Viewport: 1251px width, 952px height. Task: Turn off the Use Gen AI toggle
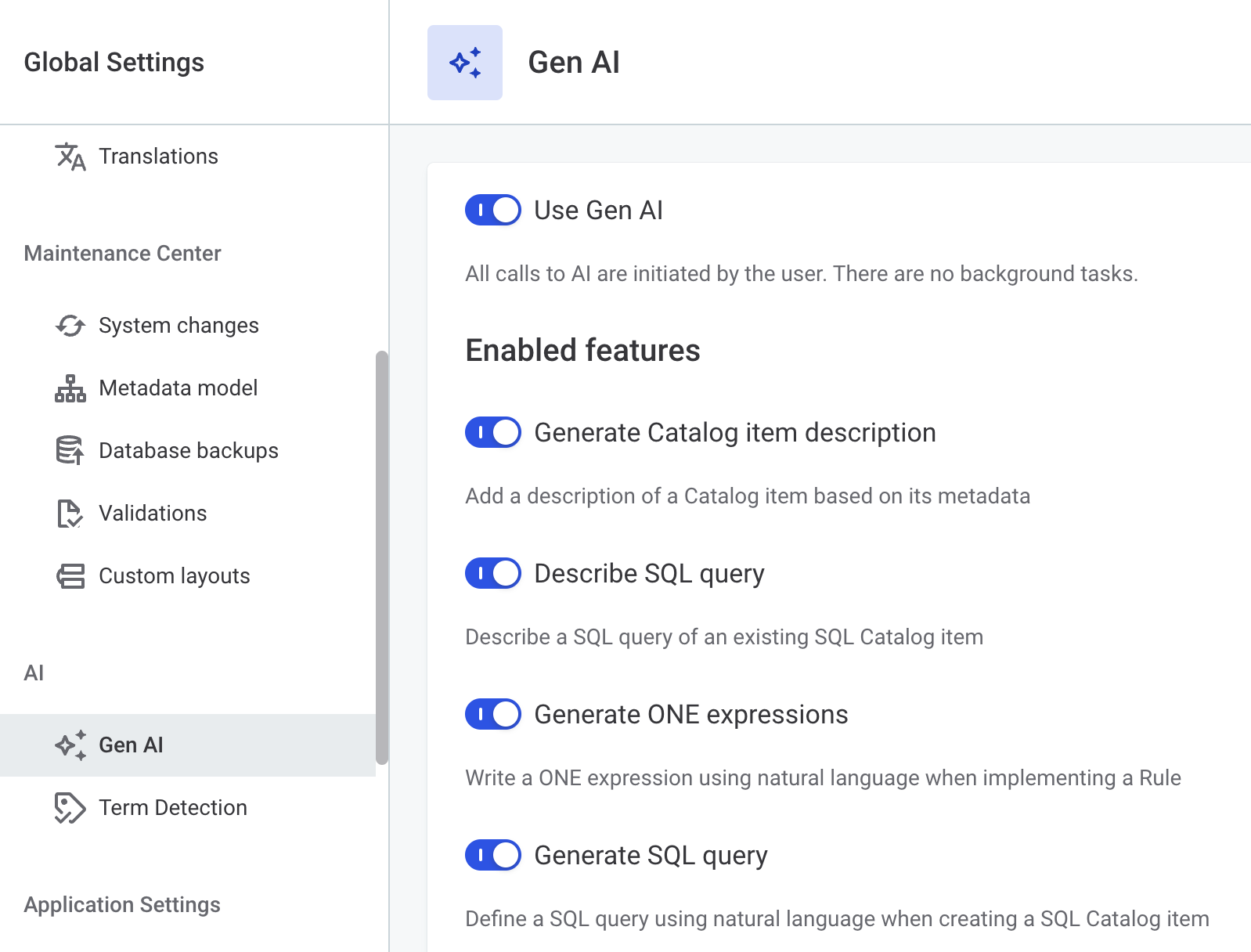pos(493,211)
